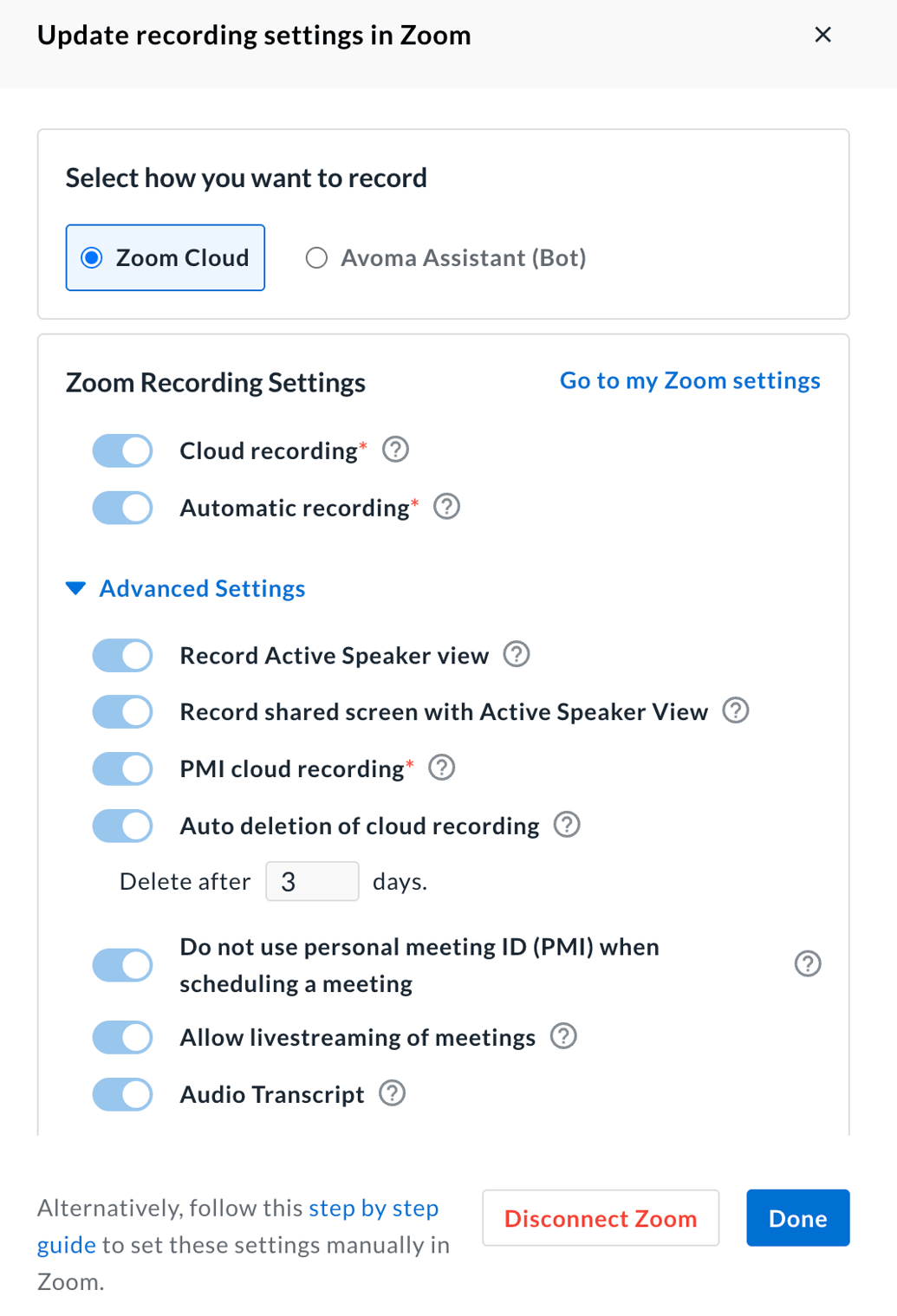This screenshot has width=897, height=1316.
Task: Turn off Automatic recording switch
Action: [122, 508]
